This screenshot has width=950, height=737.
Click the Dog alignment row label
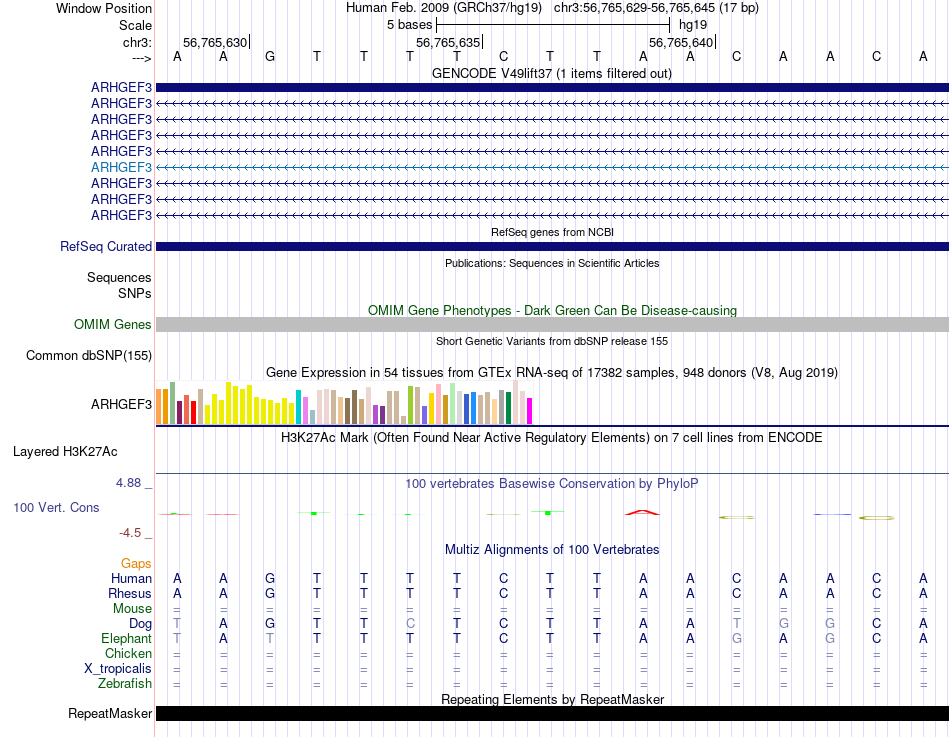pyautogui.click(x=140, y=624)
